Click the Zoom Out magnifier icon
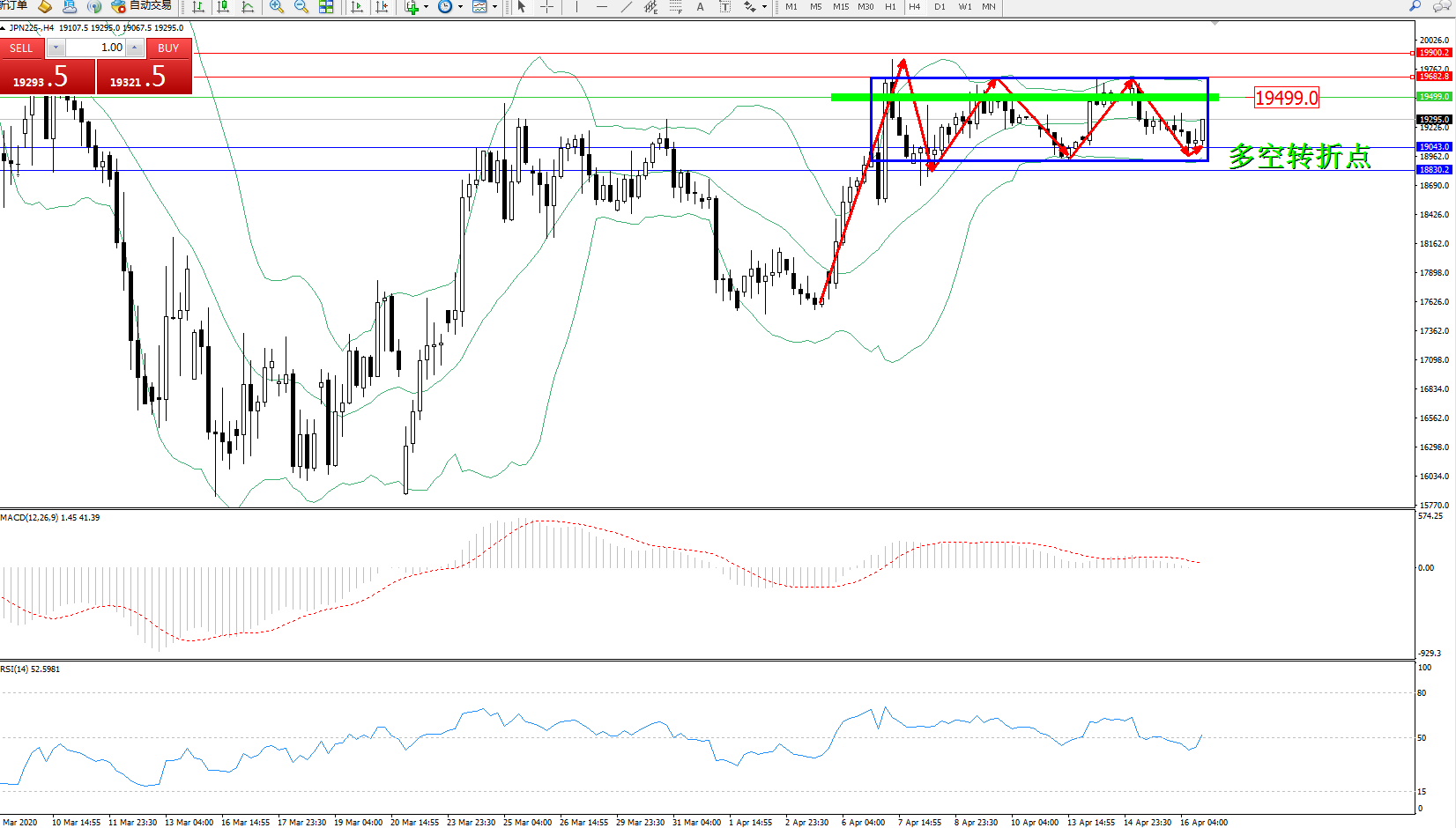The width and height of the screenshot is (1456, 828). click(x=301, y=7)
